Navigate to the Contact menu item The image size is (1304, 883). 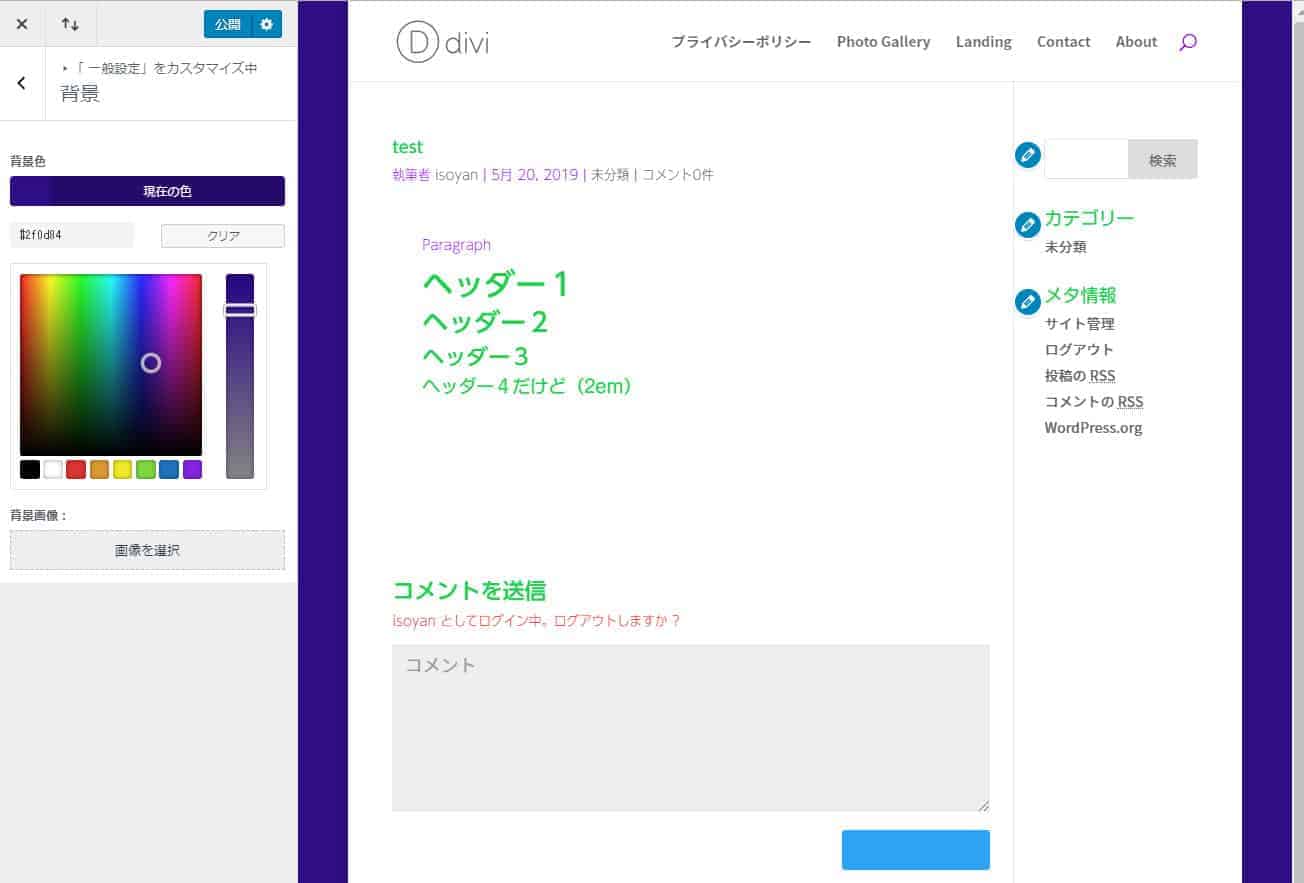pos(1063,42)
